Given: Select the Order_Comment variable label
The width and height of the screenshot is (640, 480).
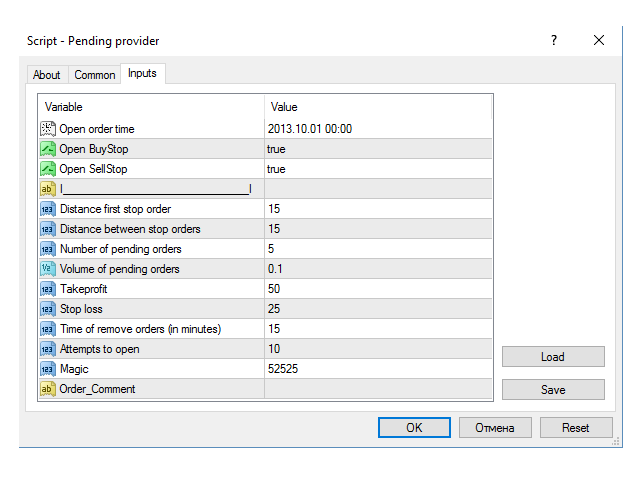Looking at the screenshot, I should pos(97,389).
